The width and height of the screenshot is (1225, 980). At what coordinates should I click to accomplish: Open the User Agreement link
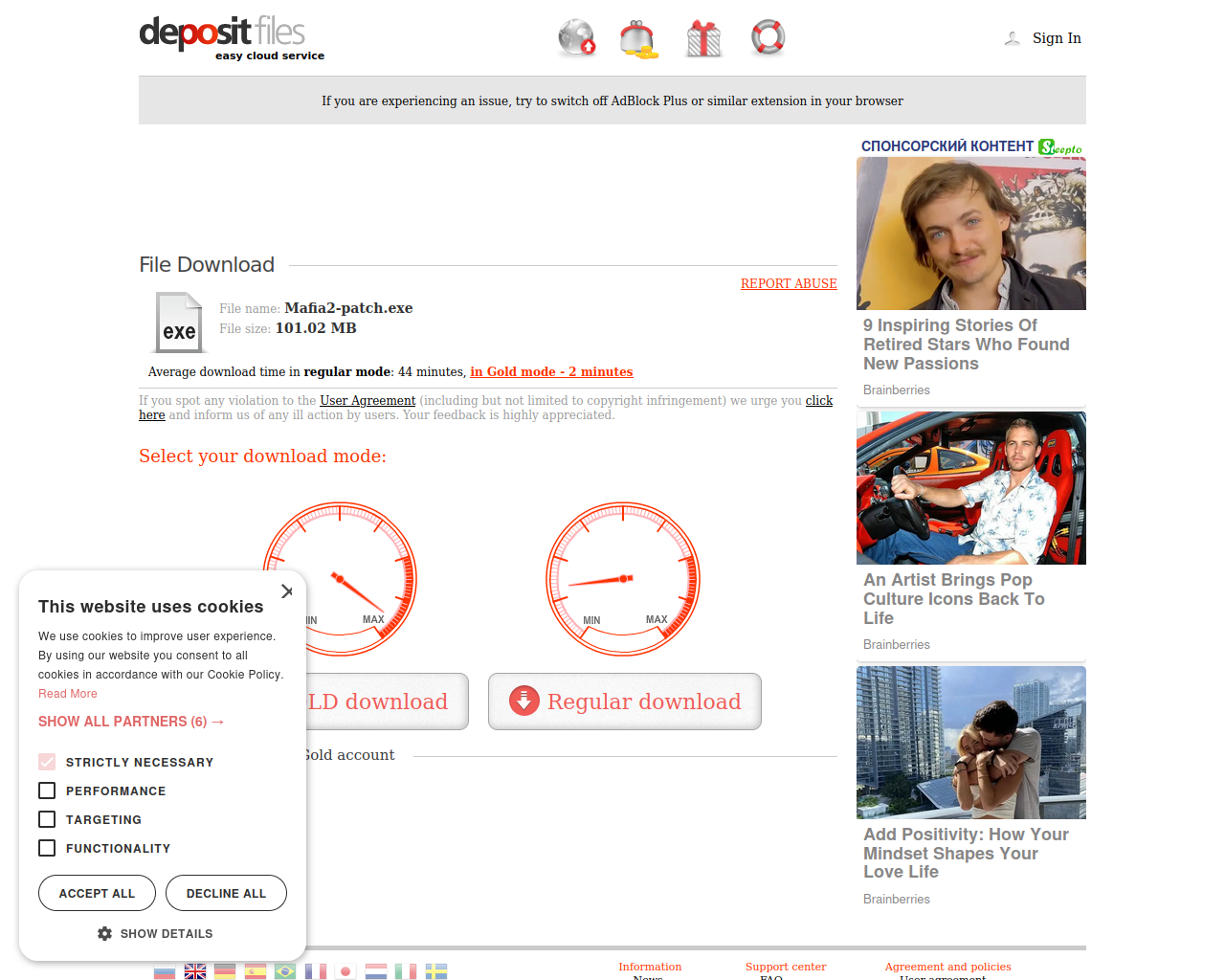(x=367, y=401)
